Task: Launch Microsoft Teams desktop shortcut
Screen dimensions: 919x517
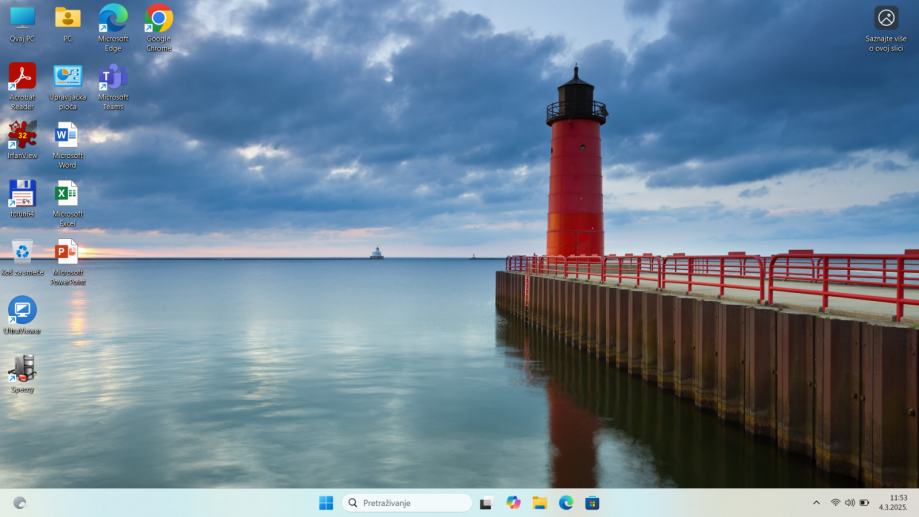Action: tap(113, 86)
